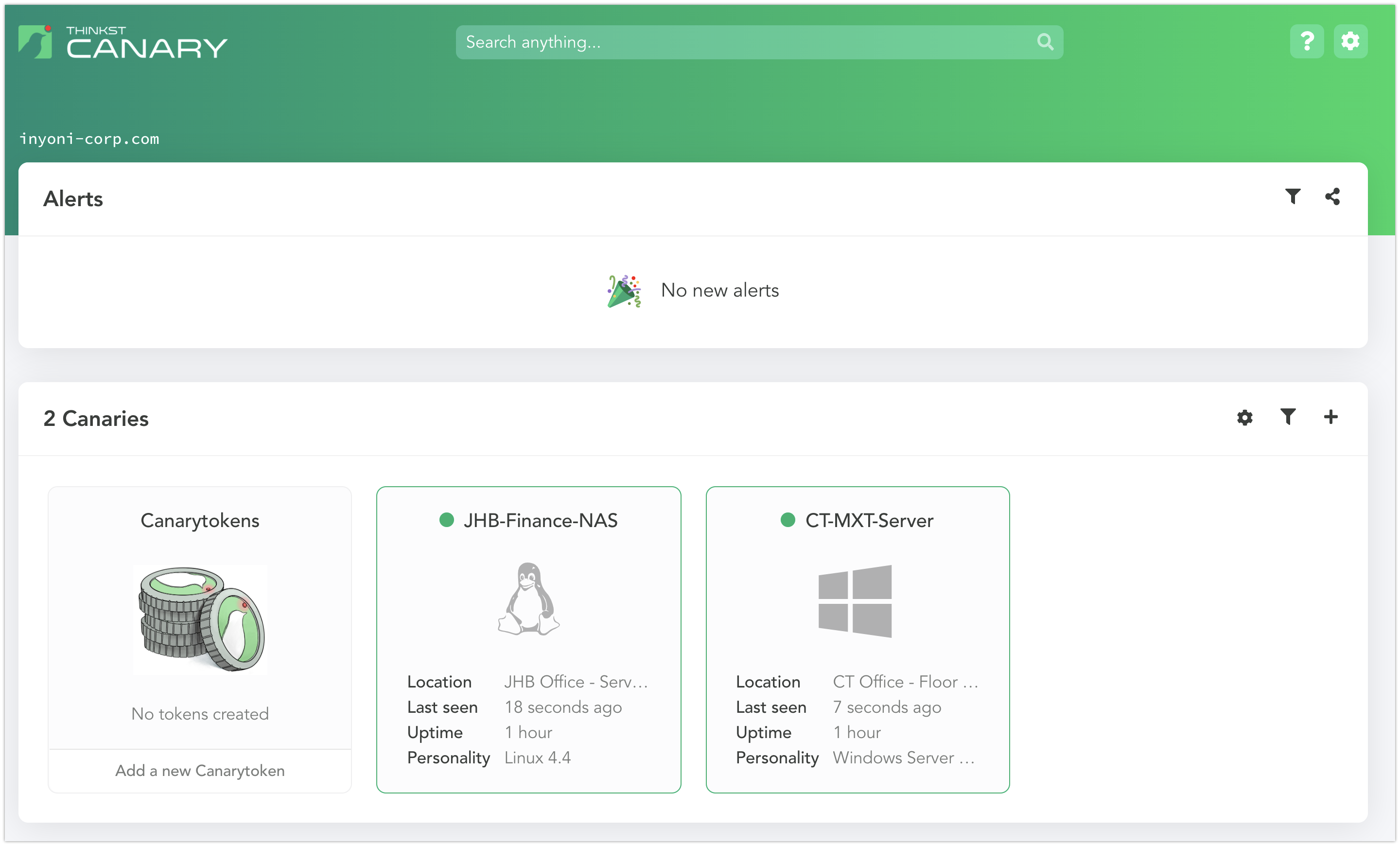This screenshot has width=1400, height=846.
Task: Click the search magnifier icon
Action: [x=1046, y=41]
